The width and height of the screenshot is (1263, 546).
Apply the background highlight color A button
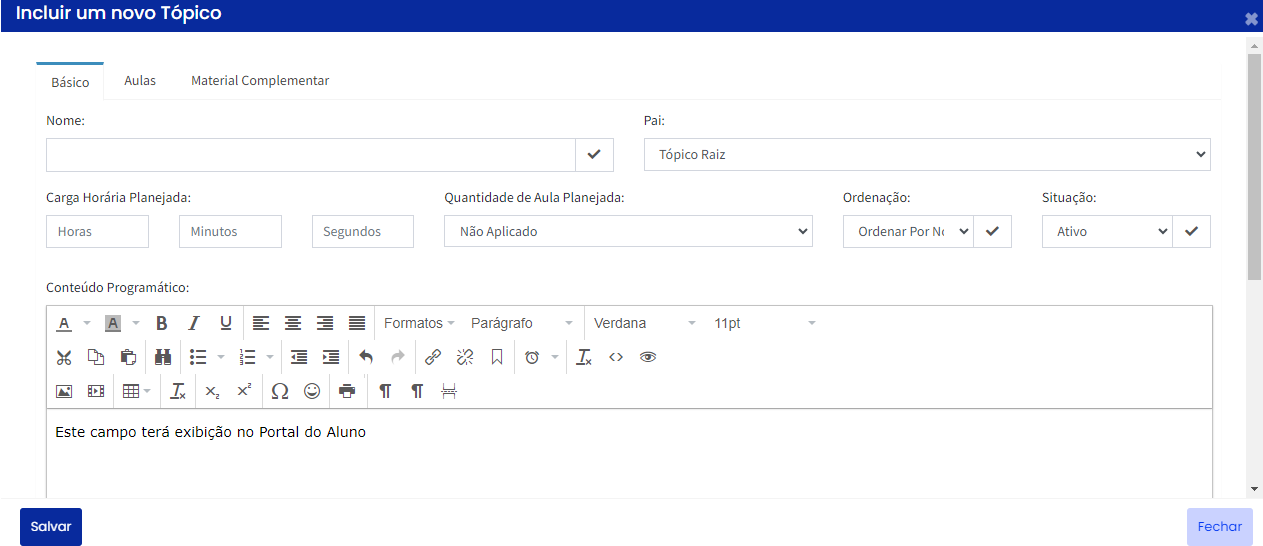tap(113, 323)
